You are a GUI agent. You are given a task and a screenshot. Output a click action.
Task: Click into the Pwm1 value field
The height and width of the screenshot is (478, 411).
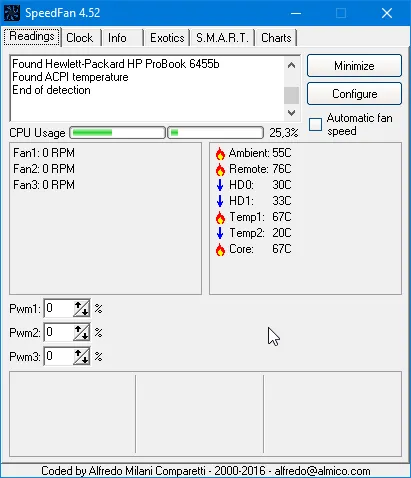pos(59,308)
